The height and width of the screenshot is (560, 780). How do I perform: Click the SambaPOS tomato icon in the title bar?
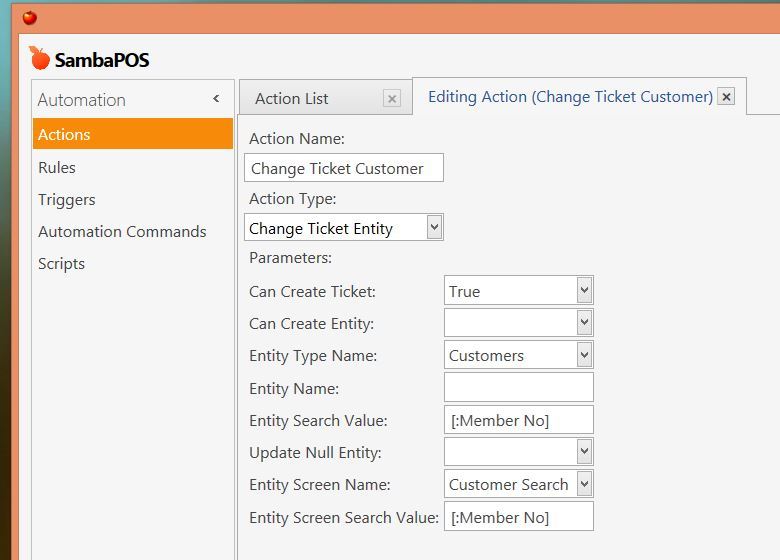[30, 17]
